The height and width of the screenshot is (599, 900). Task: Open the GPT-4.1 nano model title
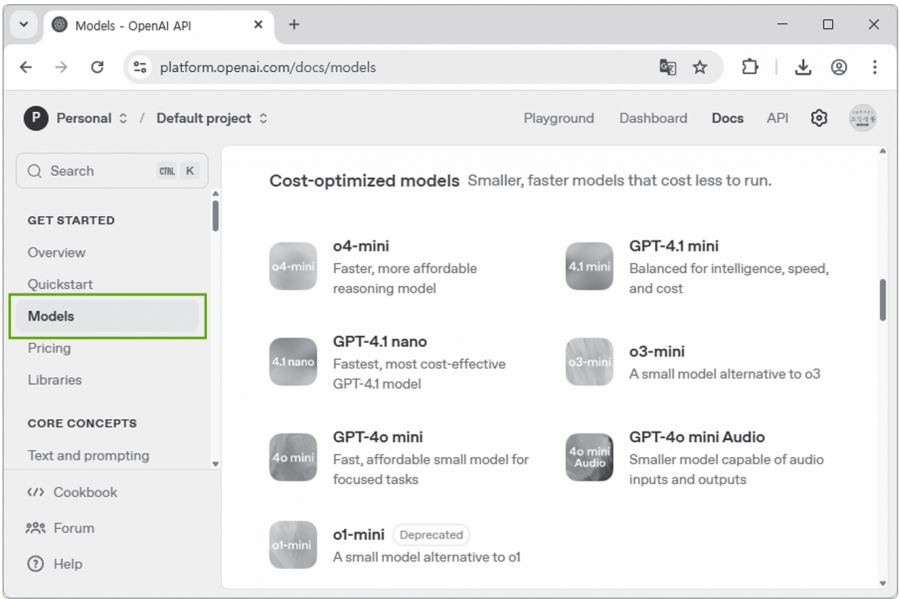(380, 341)
